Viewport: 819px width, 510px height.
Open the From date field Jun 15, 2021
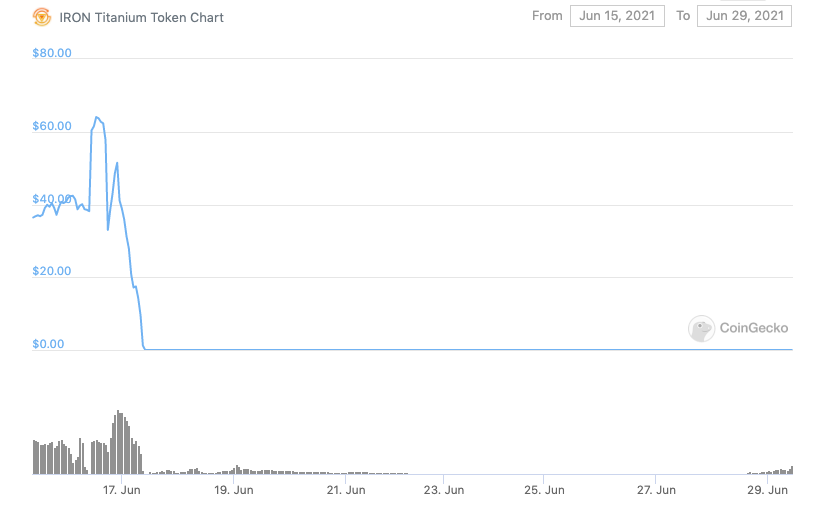(x=617, y=16)
